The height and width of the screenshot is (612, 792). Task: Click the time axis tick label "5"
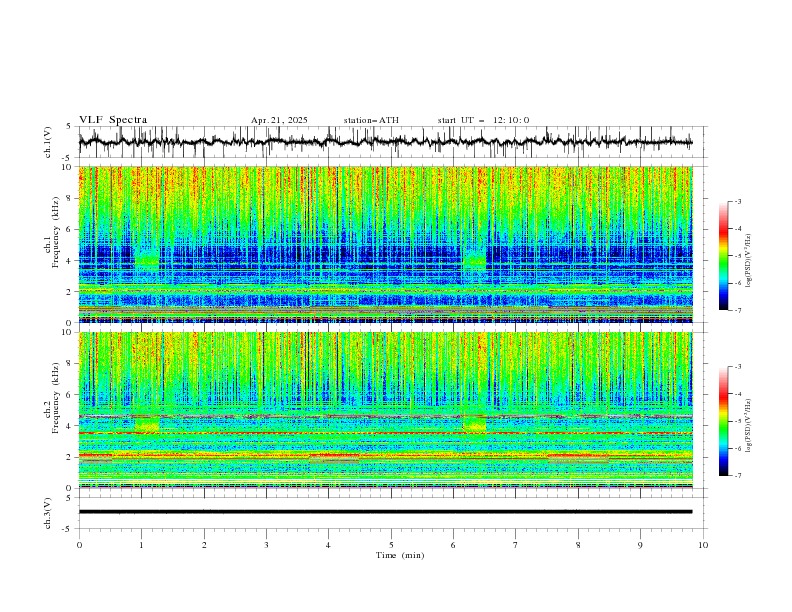[391, 545]
